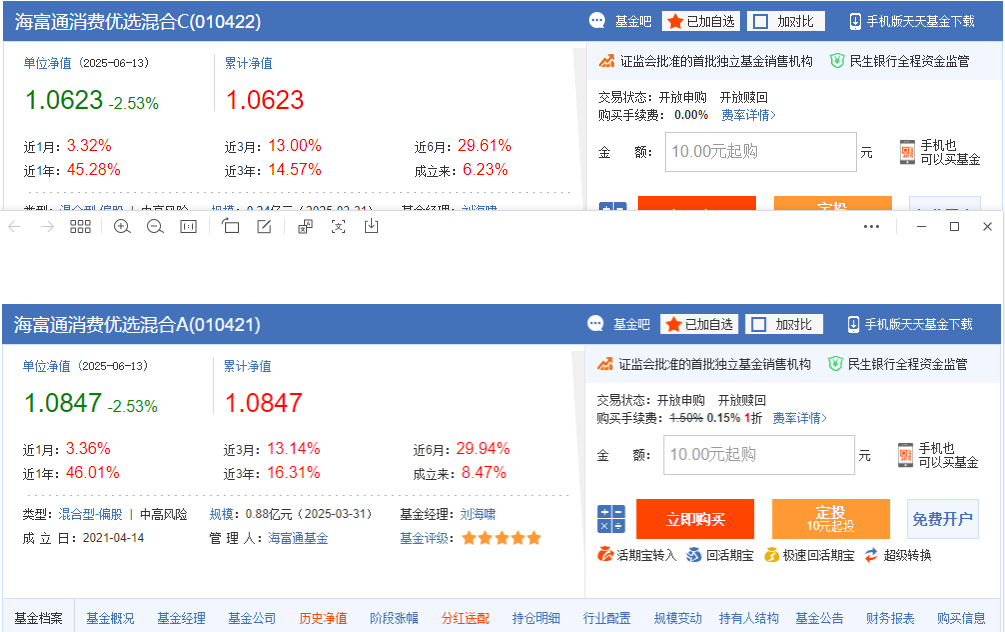The width and height of the screenshot is (1005, 632).
Task: Toggle 已加自选 star for fund 010422
Action: pos(701,21)
